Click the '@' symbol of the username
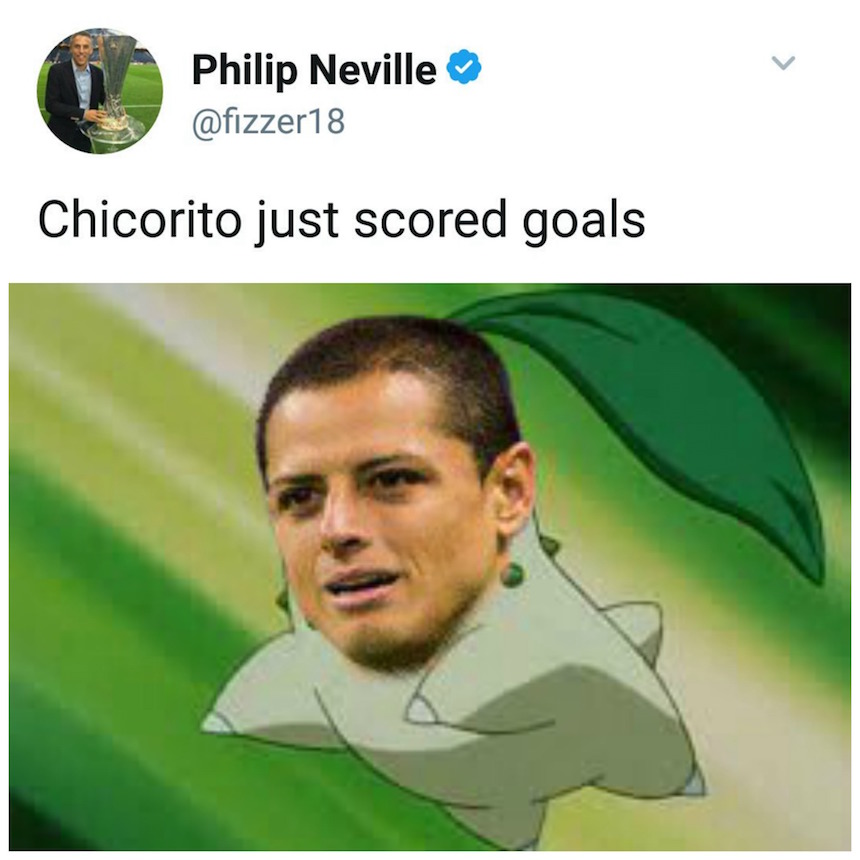 (x=203, y=123)
